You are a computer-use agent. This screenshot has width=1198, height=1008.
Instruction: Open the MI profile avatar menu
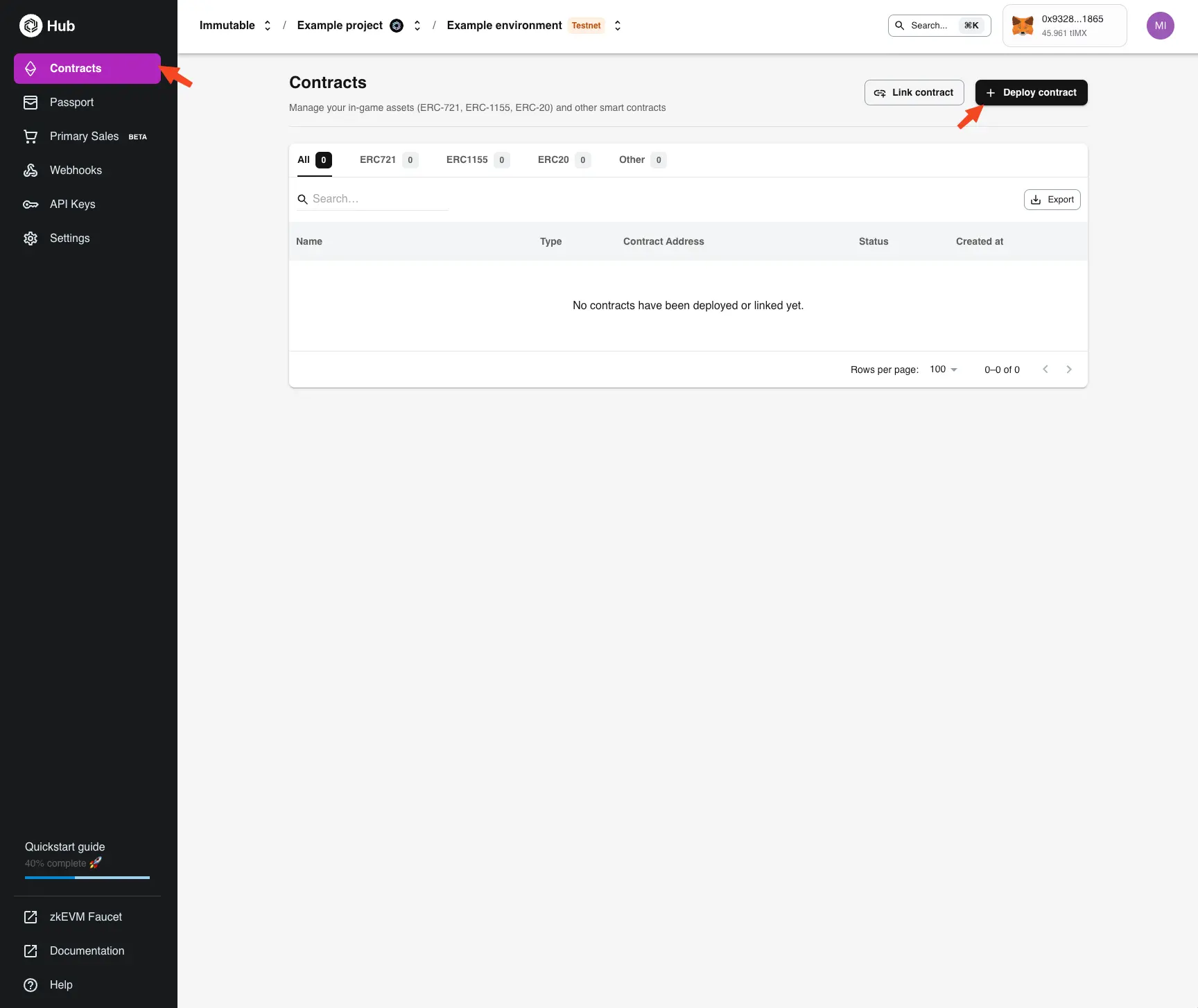pyautogui.click(x=1161, y=26)
